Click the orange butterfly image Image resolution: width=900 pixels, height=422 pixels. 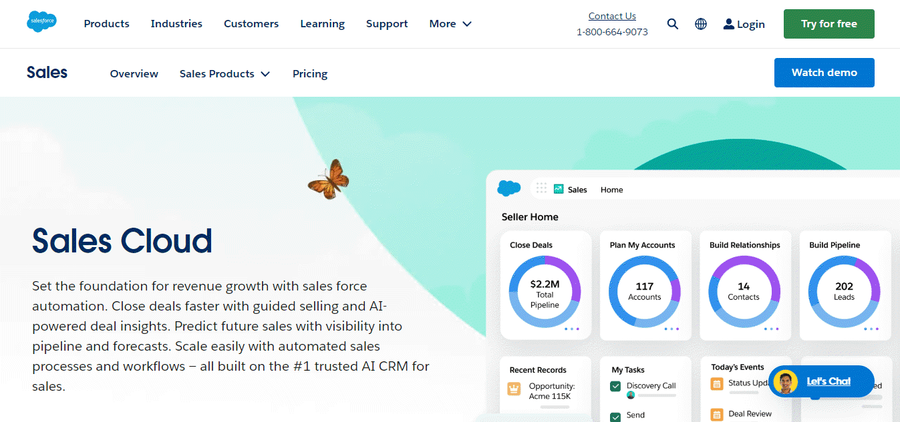[x=328, y=180]
